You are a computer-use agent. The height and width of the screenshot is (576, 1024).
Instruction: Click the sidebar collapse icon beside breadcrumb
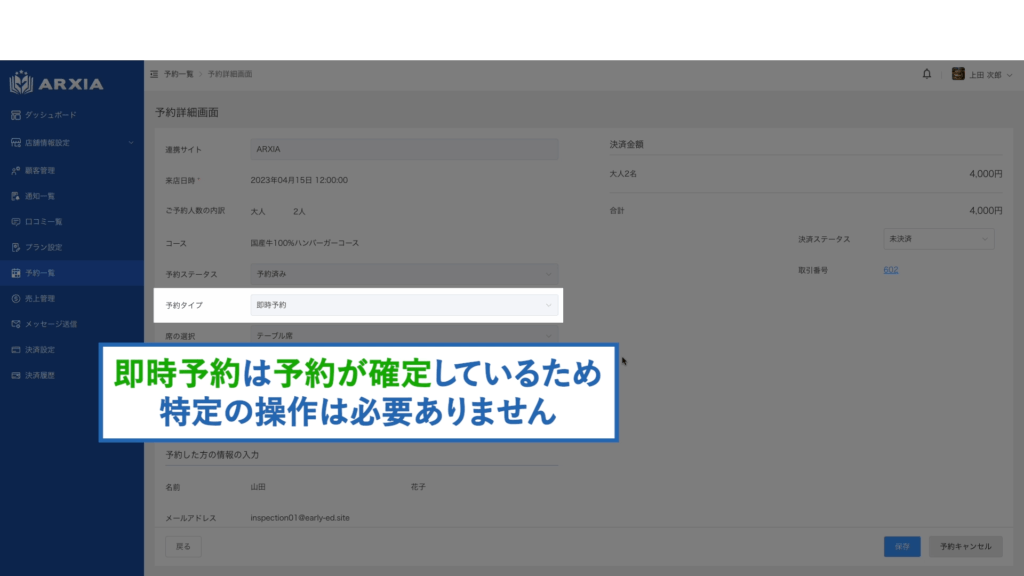pyautogui.click(x=153, y=75)
